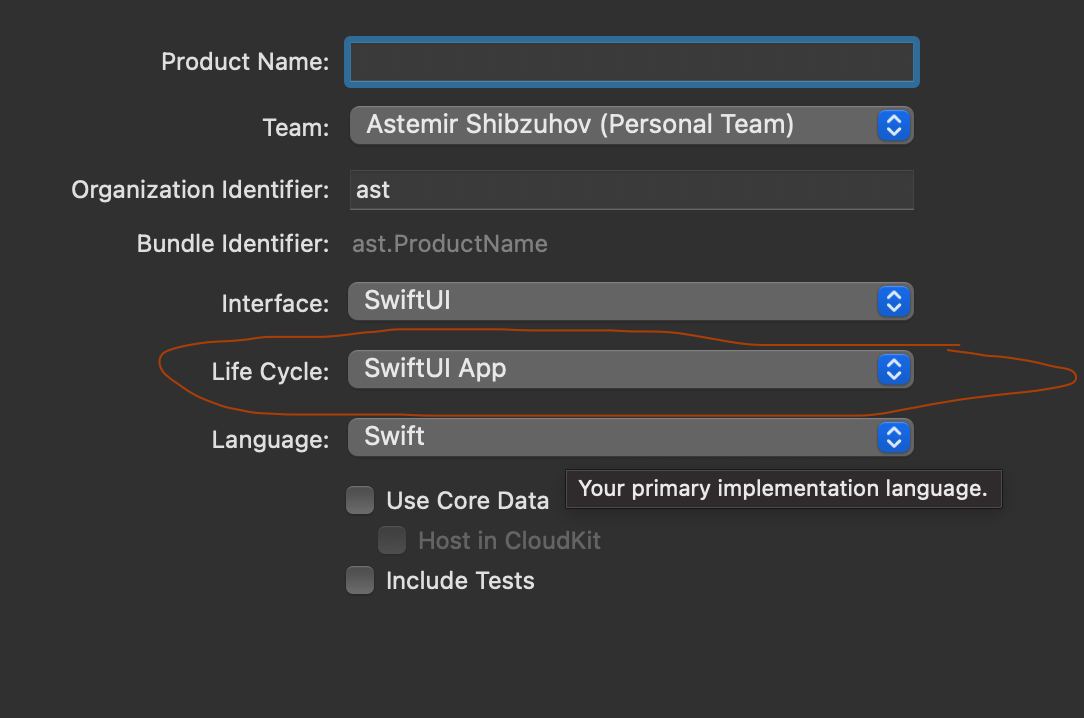
Task: Click the Product Name text field
Action: [x=632, y=62]
